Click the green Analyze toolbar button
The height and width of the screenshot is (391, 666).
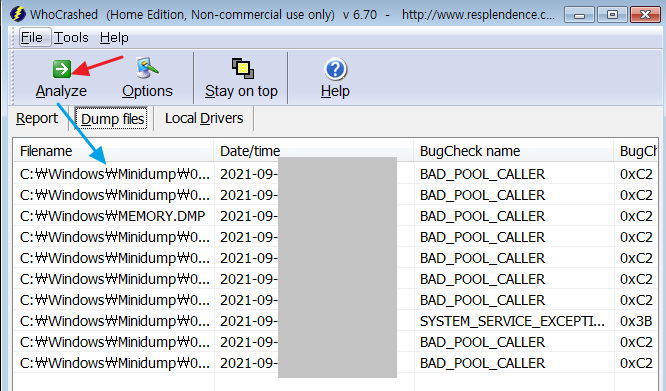[x=61, y=79]
